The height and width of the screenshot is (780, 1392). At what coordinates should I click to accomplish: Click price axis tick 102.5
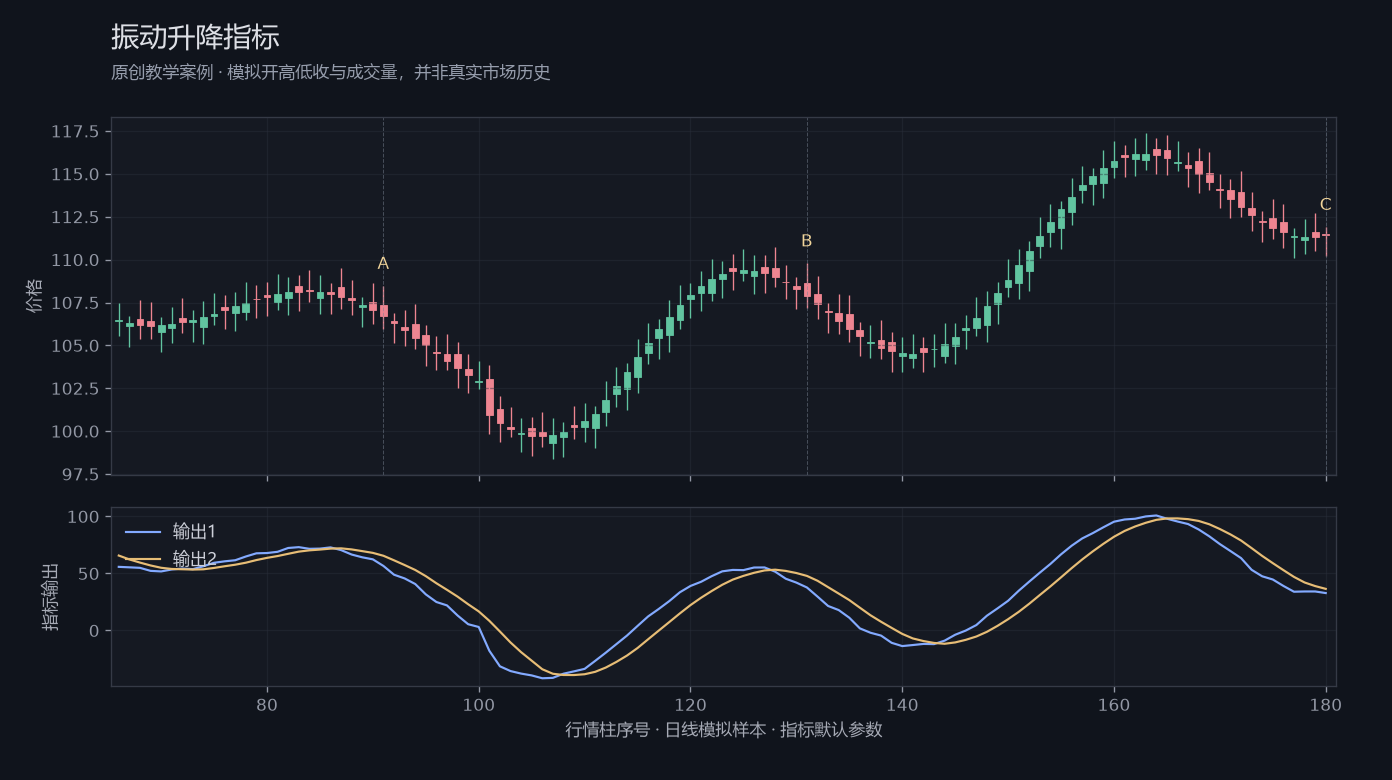75,389
